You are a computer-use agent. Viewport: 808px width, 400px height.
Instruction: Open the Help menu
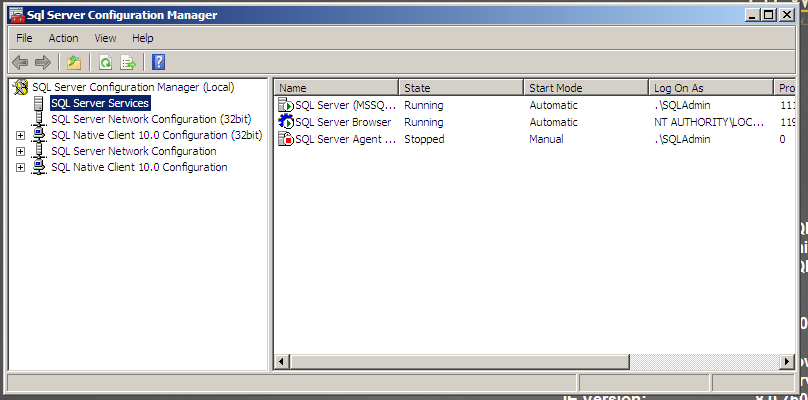(x=143, y=38)
